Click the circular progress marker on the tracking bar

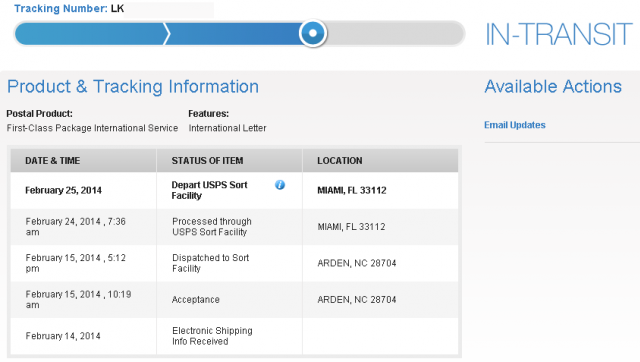pyautogui.click(x=313, y=33)
